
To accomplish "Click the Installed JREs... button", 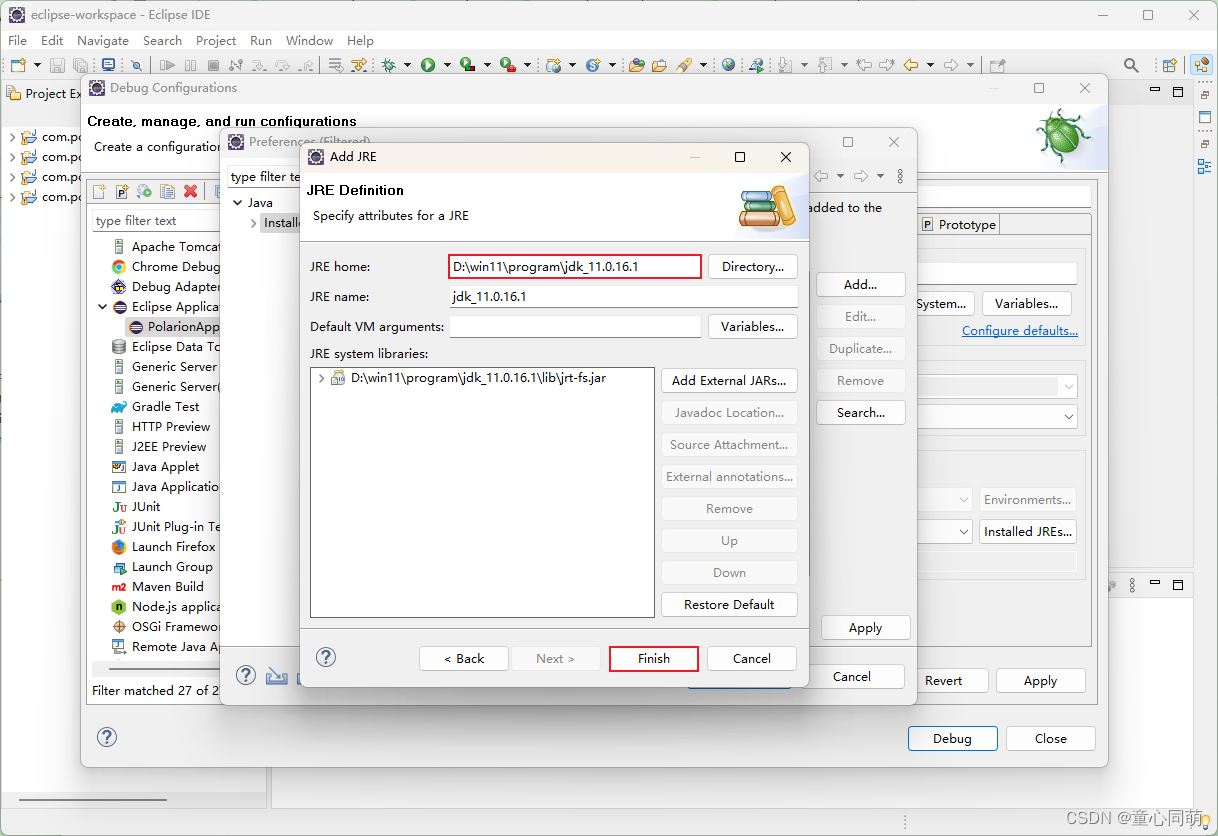I will click(x=1028, y=531).
